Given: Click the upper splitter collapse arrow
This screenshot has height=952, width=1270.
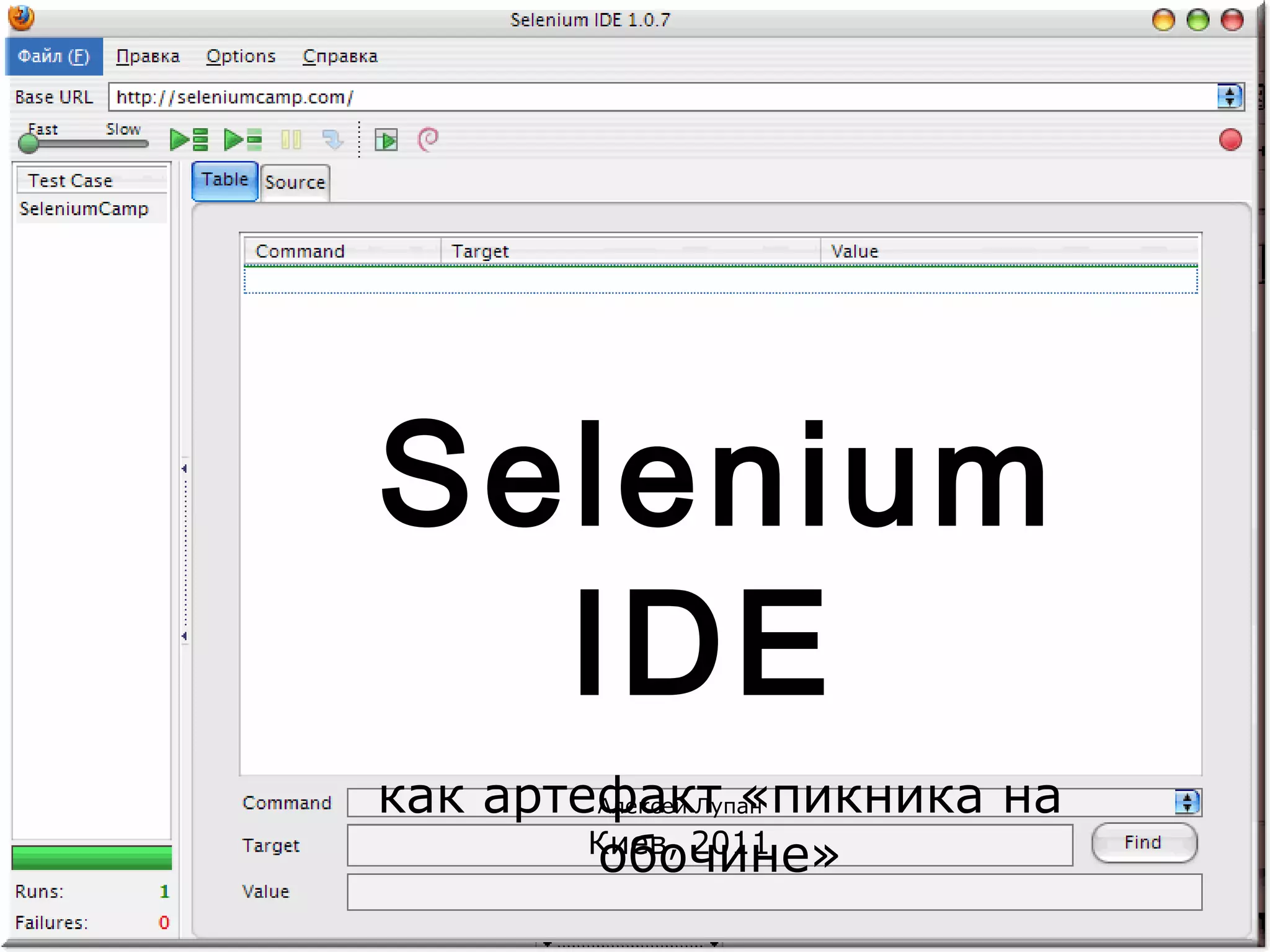Looking at the screenshot, I should (184, 469).
